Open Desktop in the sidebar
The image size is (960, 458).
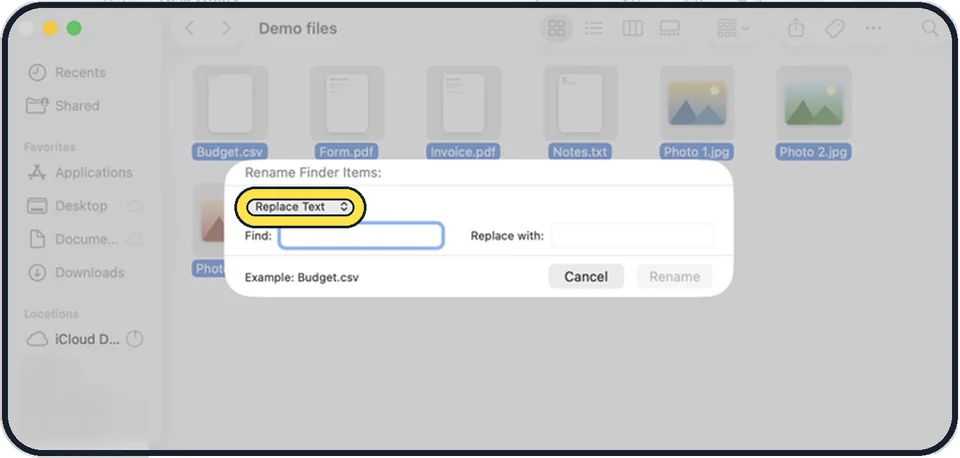(x=68, y=206)
